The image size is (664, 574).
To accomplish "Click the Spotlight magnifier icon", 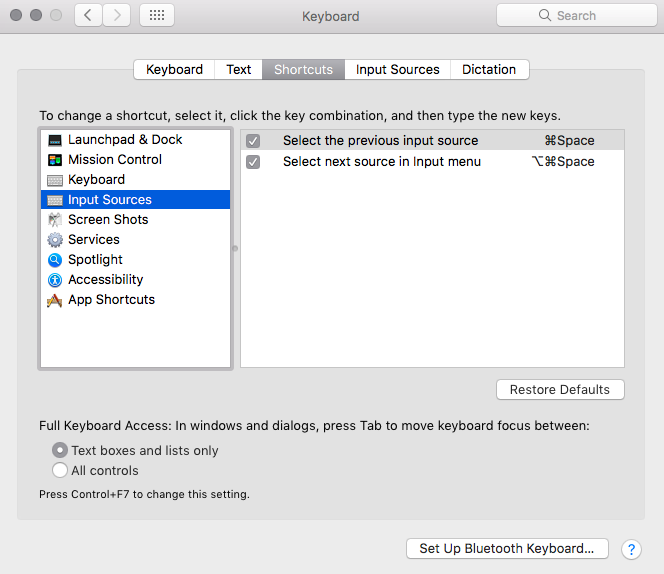I will pos(55,260).
